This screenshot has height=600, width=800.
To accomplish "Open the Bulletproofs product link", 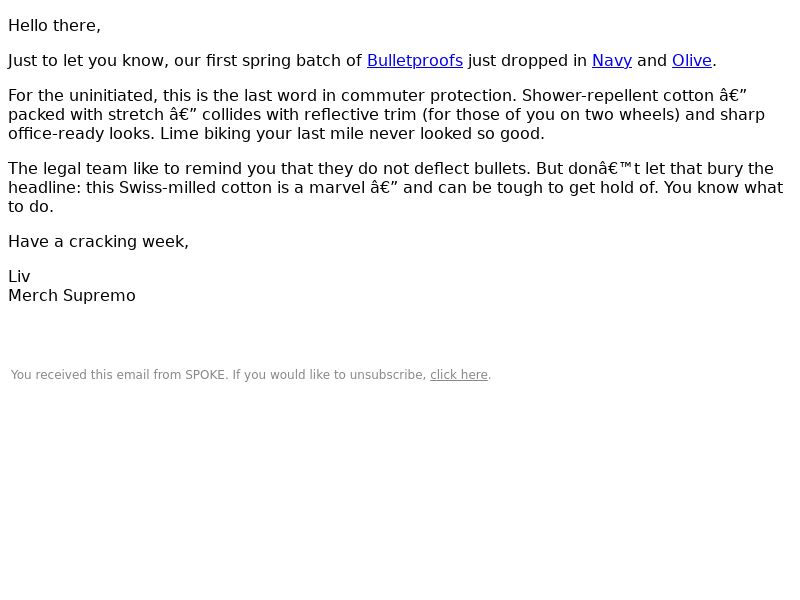I will [x=415, y=61].
